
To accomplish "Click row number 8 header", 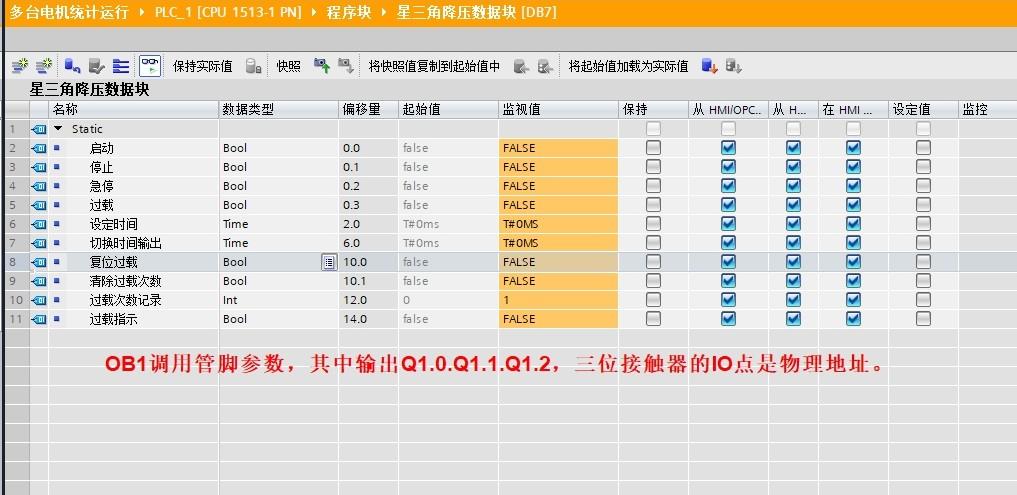I will 17,262.
